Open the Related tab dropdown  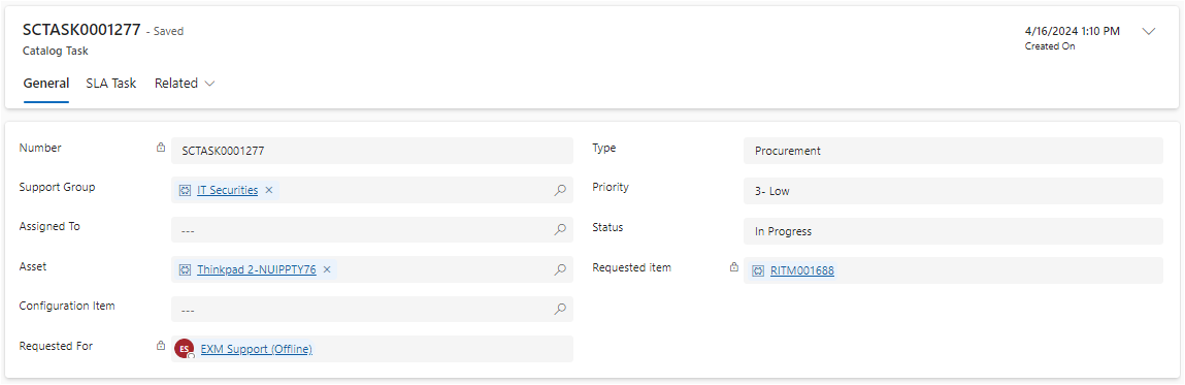coord(185,83)
